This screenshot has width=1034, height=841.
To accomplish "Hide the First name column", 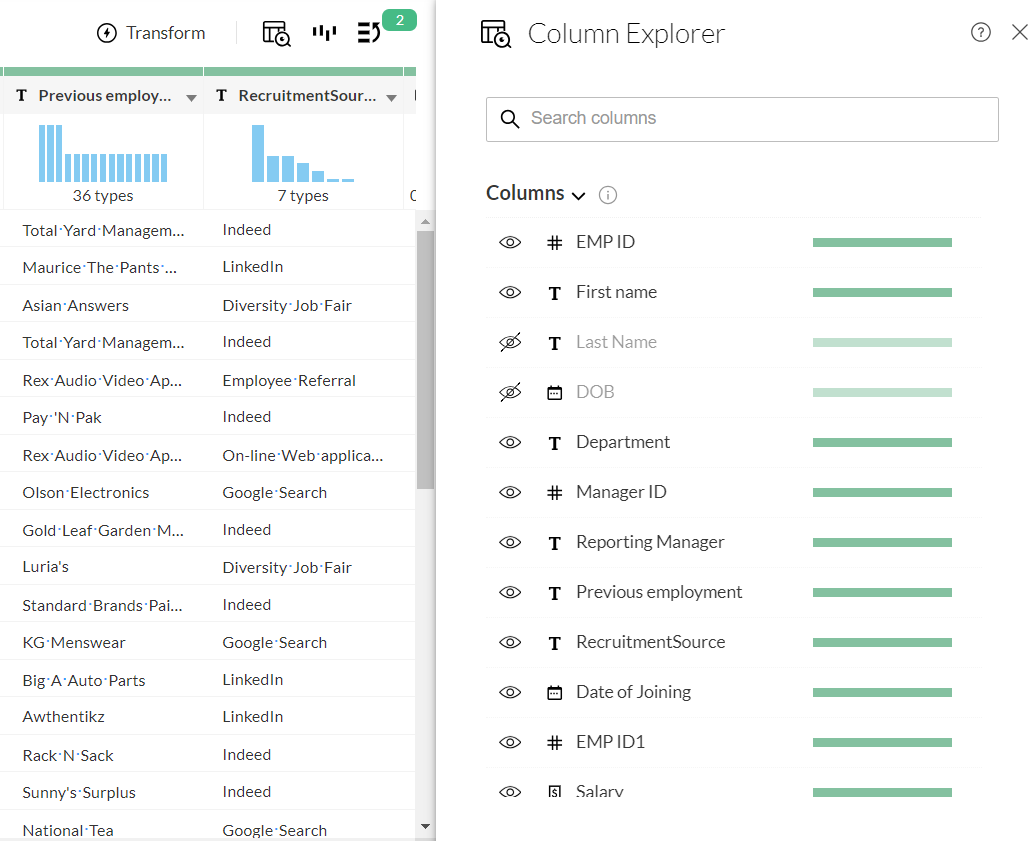I will tap(510, 292).
